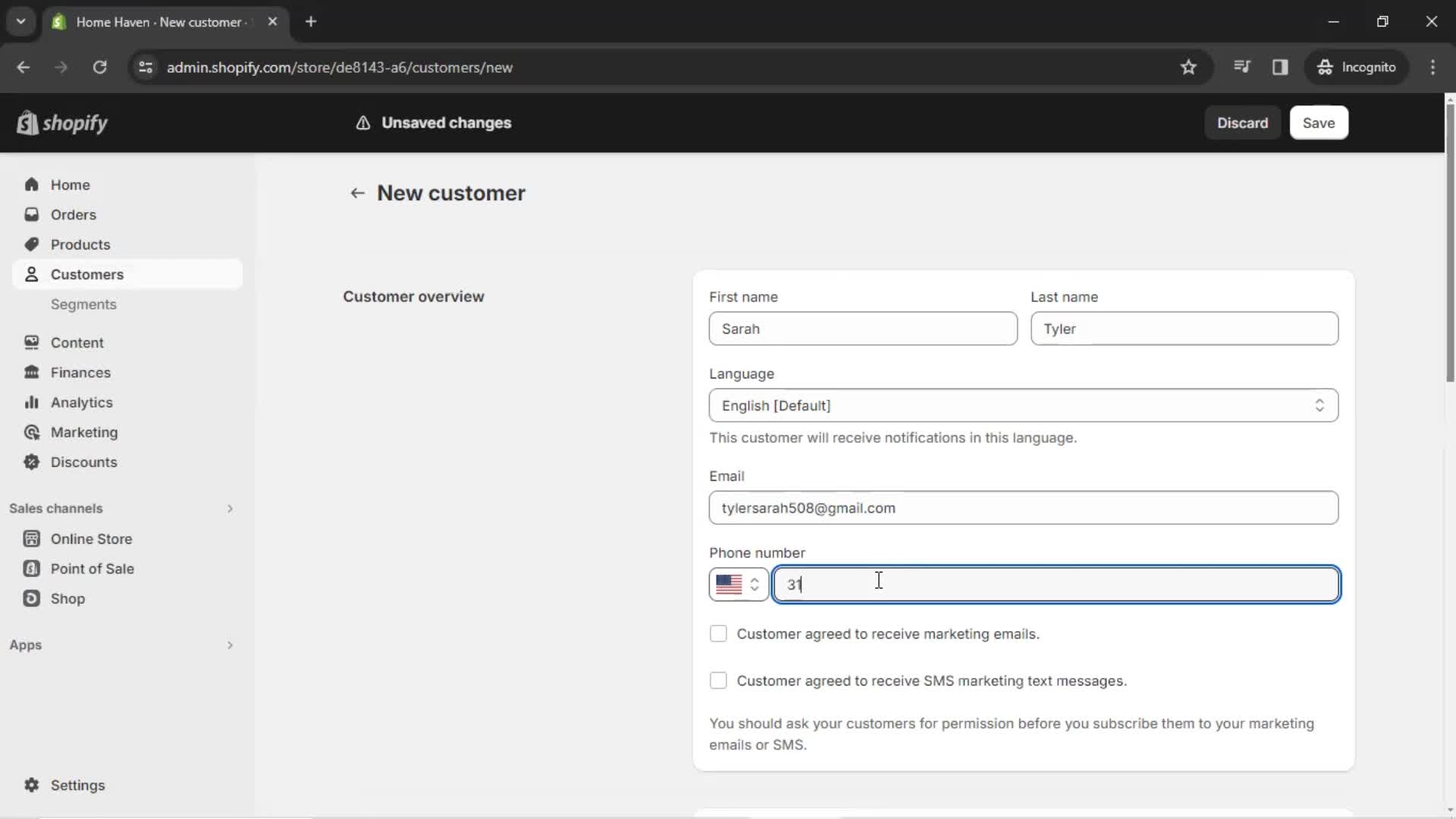Image resolution: width=1456 pixels, height=819 pixels.
Task: Open Products section icon
Action: tap(32, 244)
